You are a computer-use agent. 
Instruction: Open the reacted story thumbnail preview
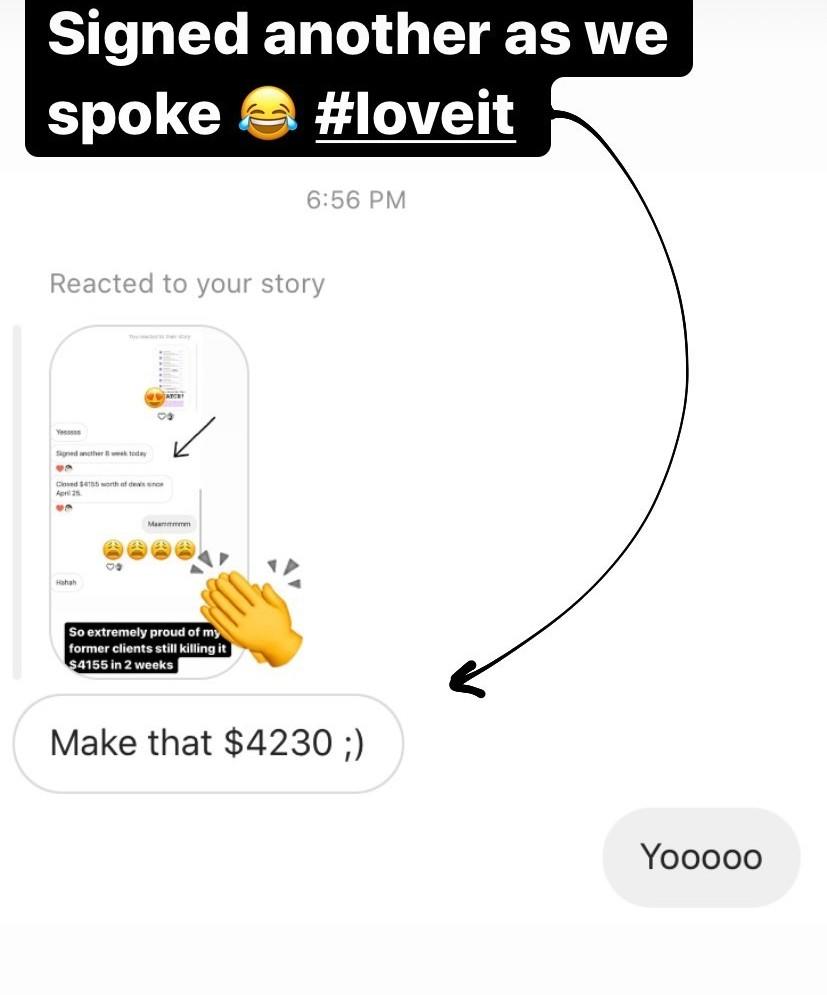pos(149,502)
